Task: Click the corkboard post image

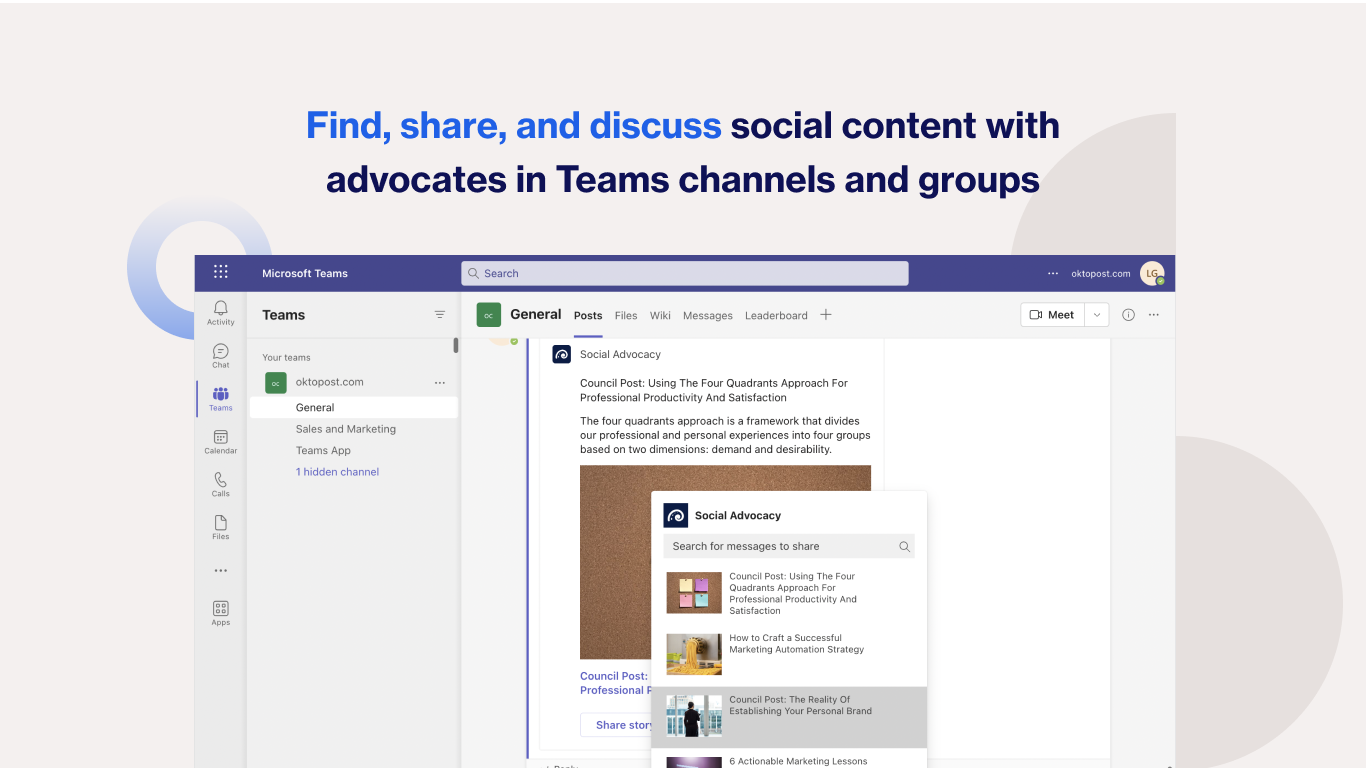Action: point(615,562)
